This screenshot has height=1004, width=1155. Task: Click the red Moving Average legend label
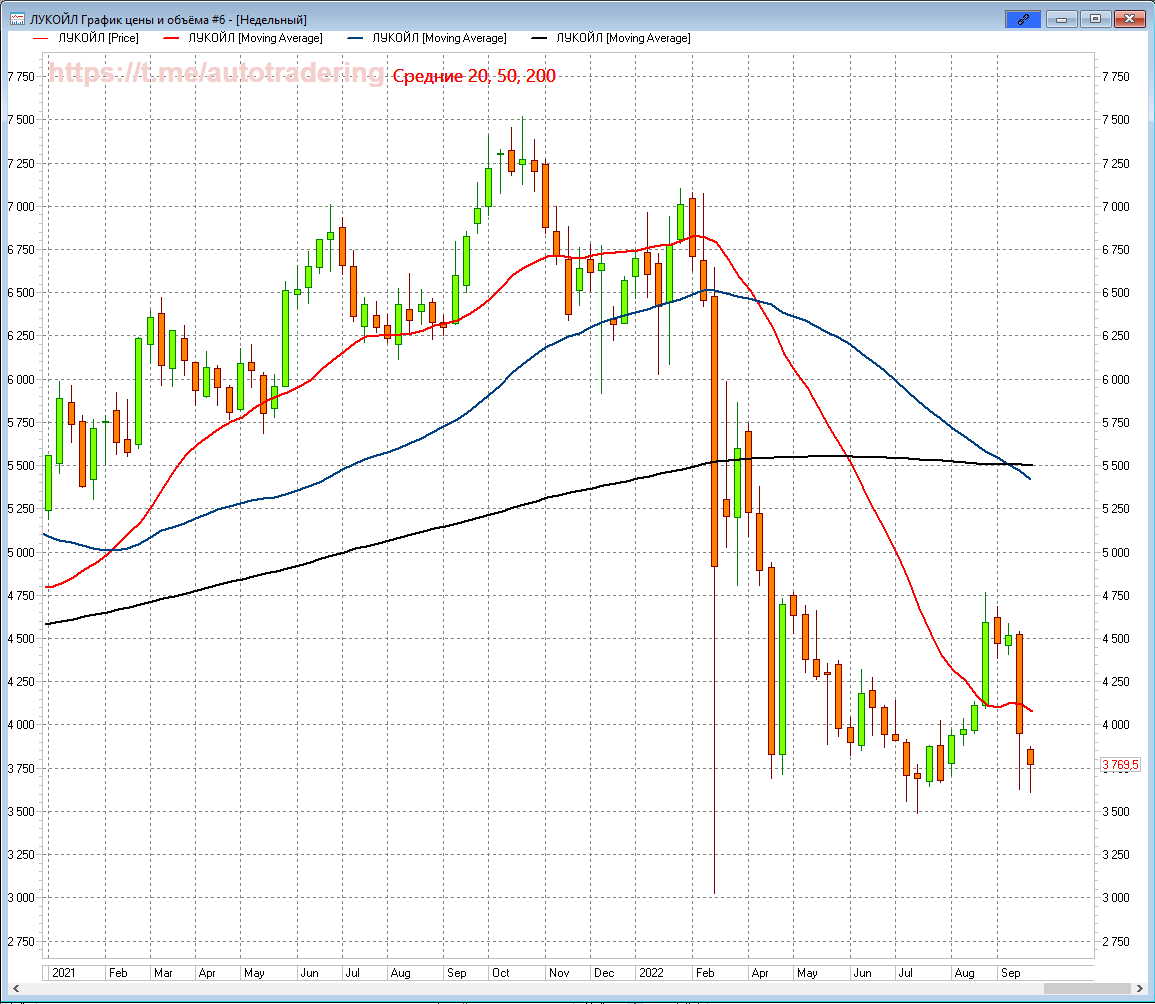coord(255,38)
